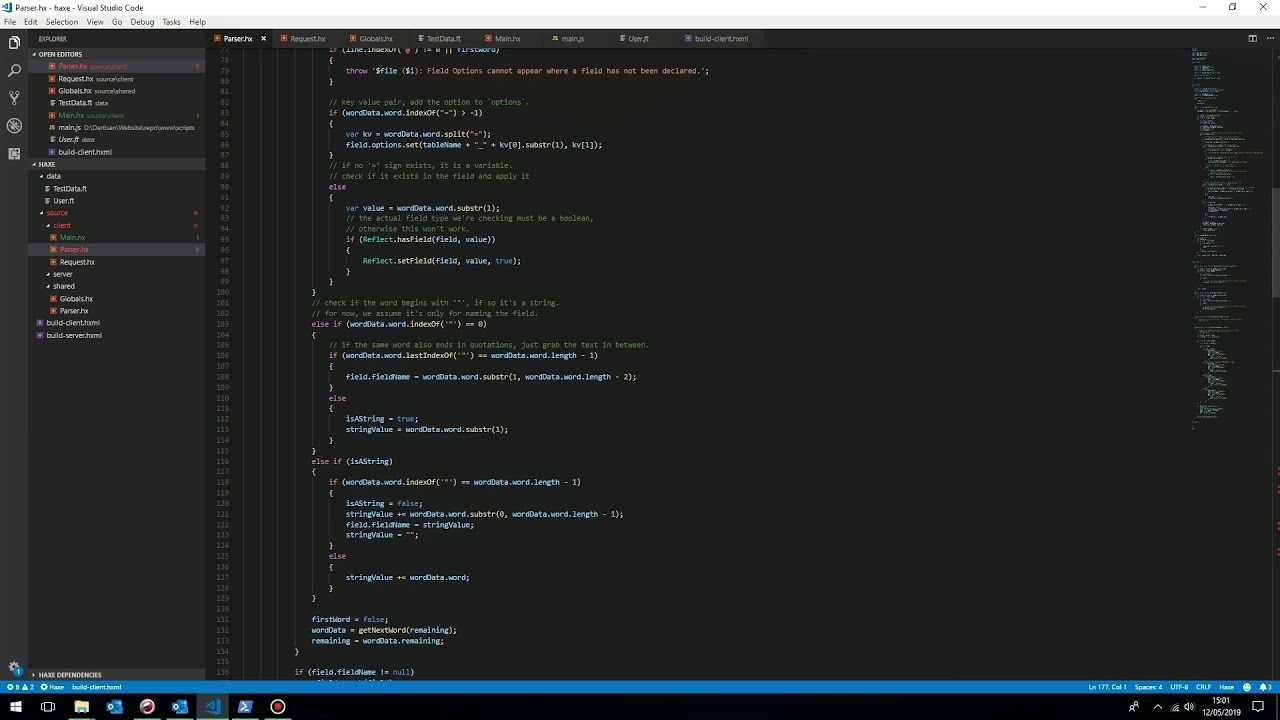
Task: Collapse the source folder
Action: (x=57, y=213)
